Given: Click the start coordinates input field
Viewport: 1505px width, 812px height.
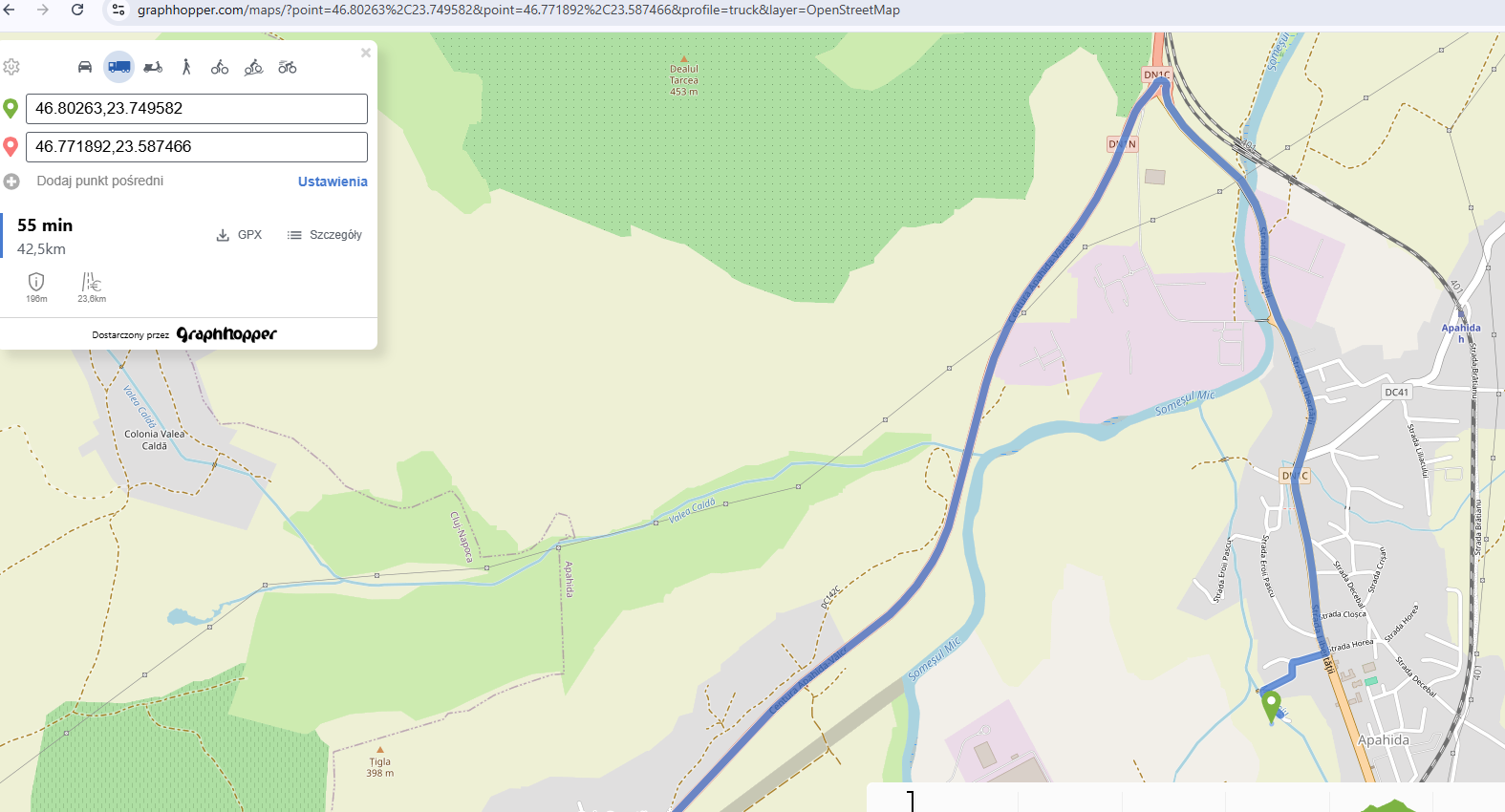Looking at the screenshot, I should pos(197,109).
